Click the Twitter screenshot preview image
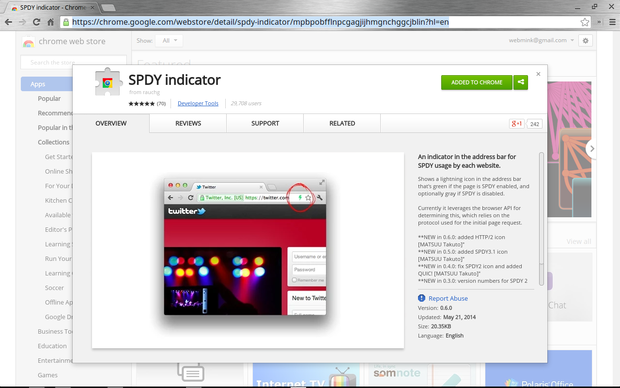620x388 pixels. click(x=245, y=247)
